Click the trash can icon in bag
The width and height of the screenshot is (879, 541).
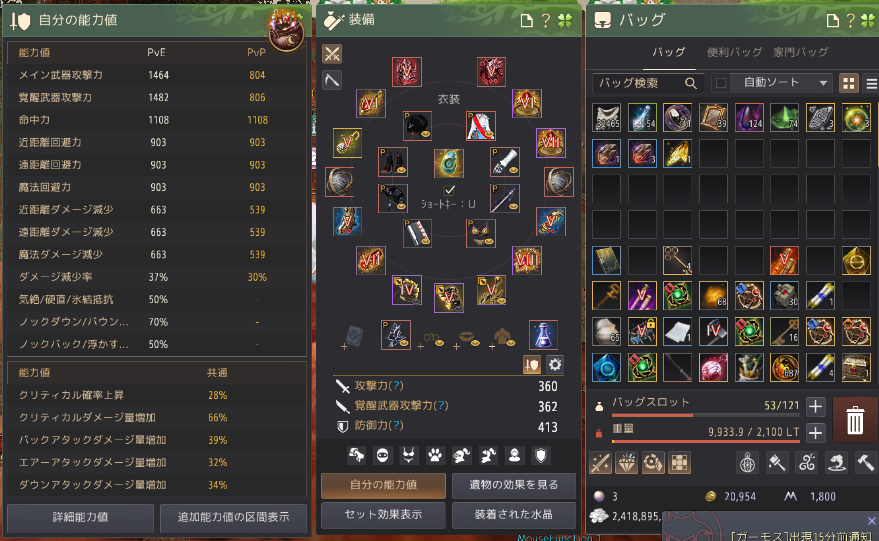pyautogui.click(x=854, y=420)
